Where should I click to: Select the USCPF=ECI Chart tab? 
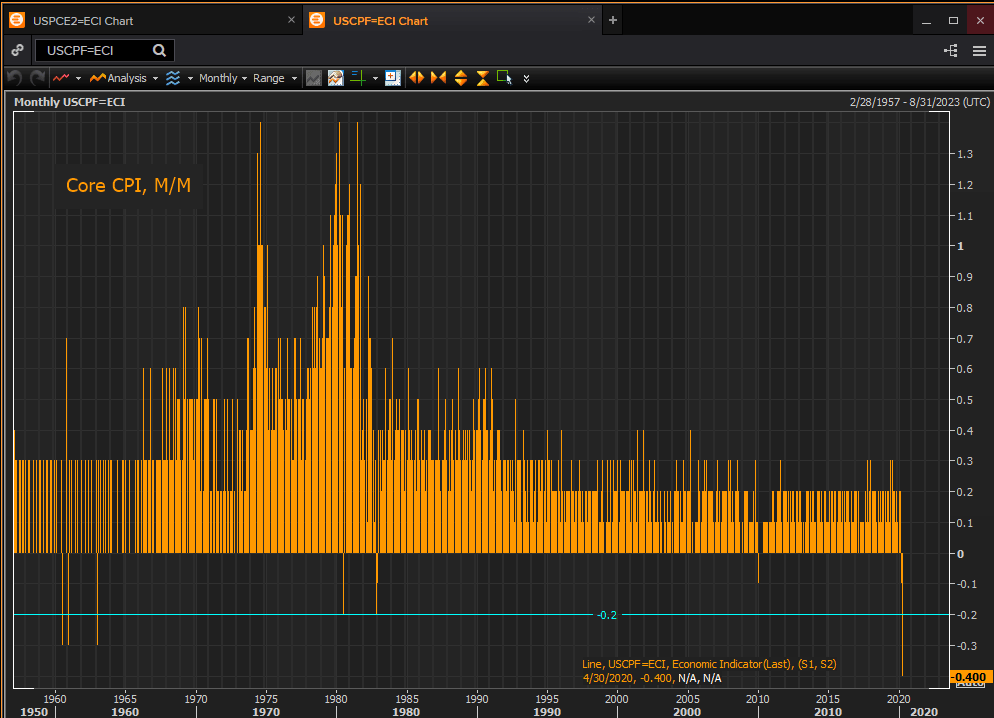tap(380, 20)
